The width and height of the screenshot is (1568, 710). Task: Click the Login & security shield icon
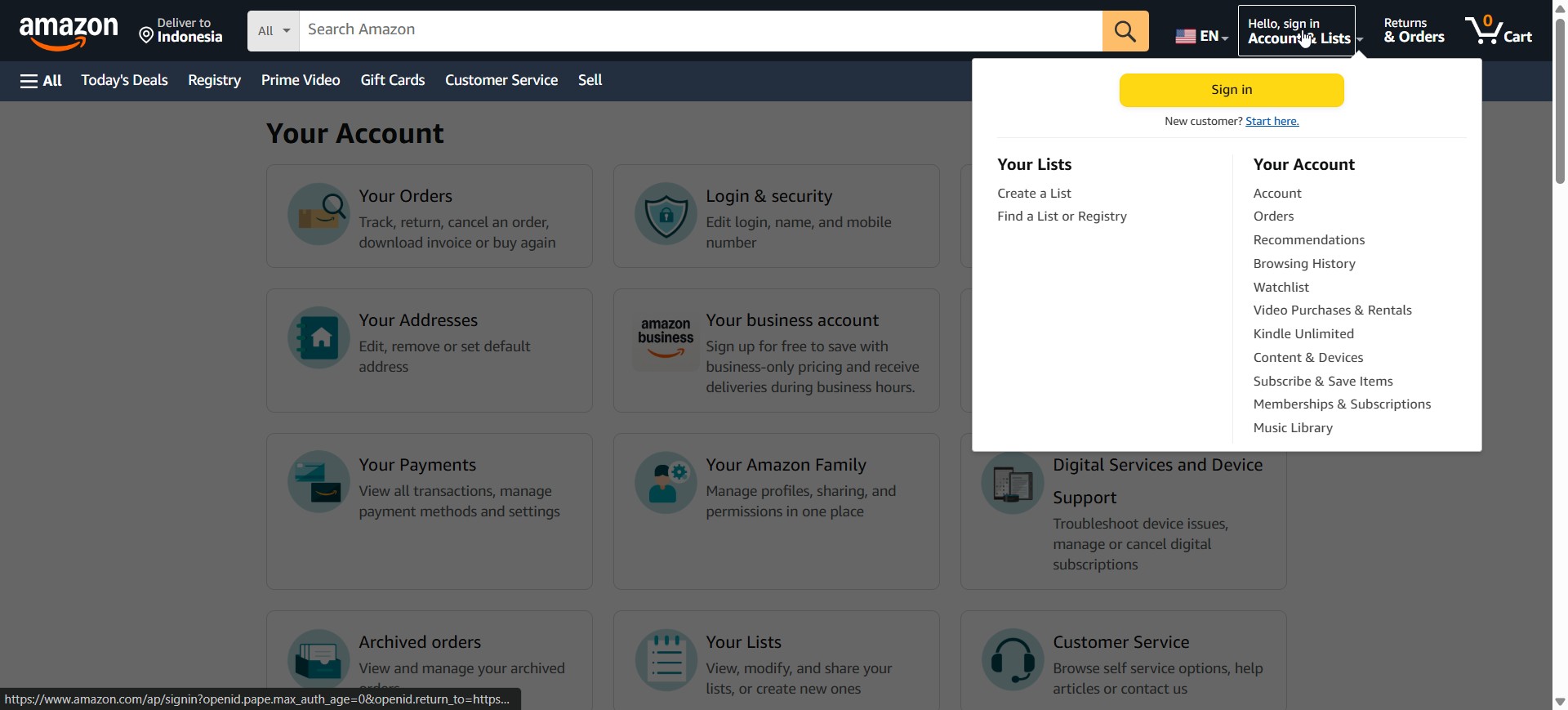click(x=666, y=214)
